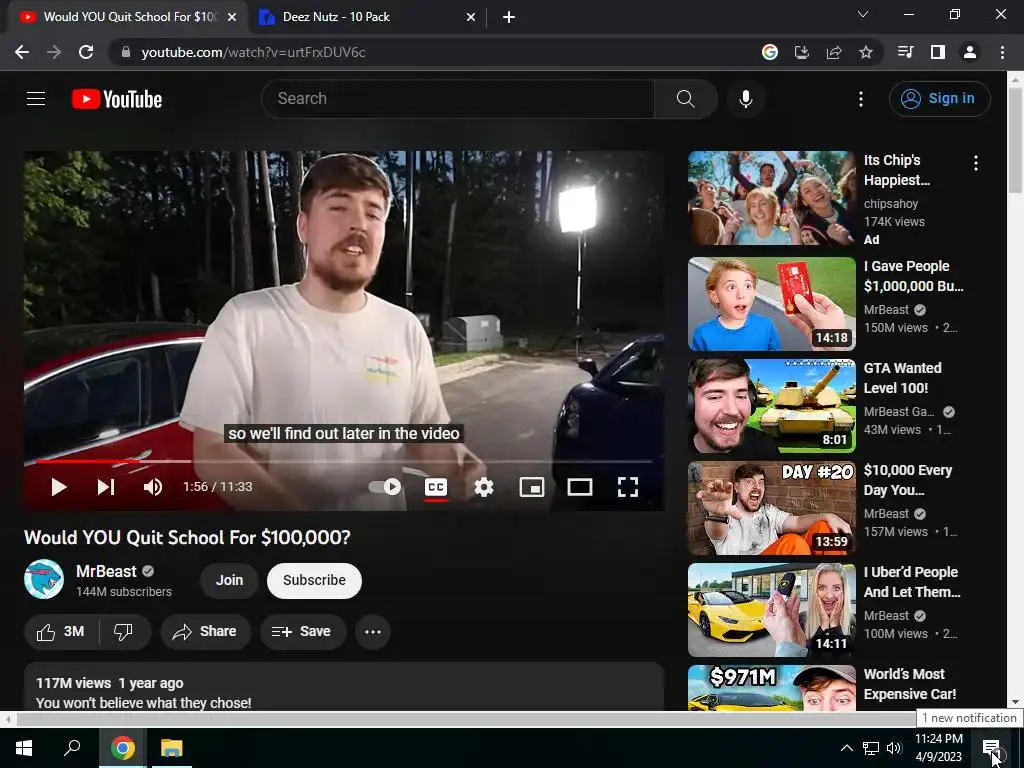The width and height of the screenshot is (1024, 768).
Task: Open video player settings gear
Action: (484, 487)
